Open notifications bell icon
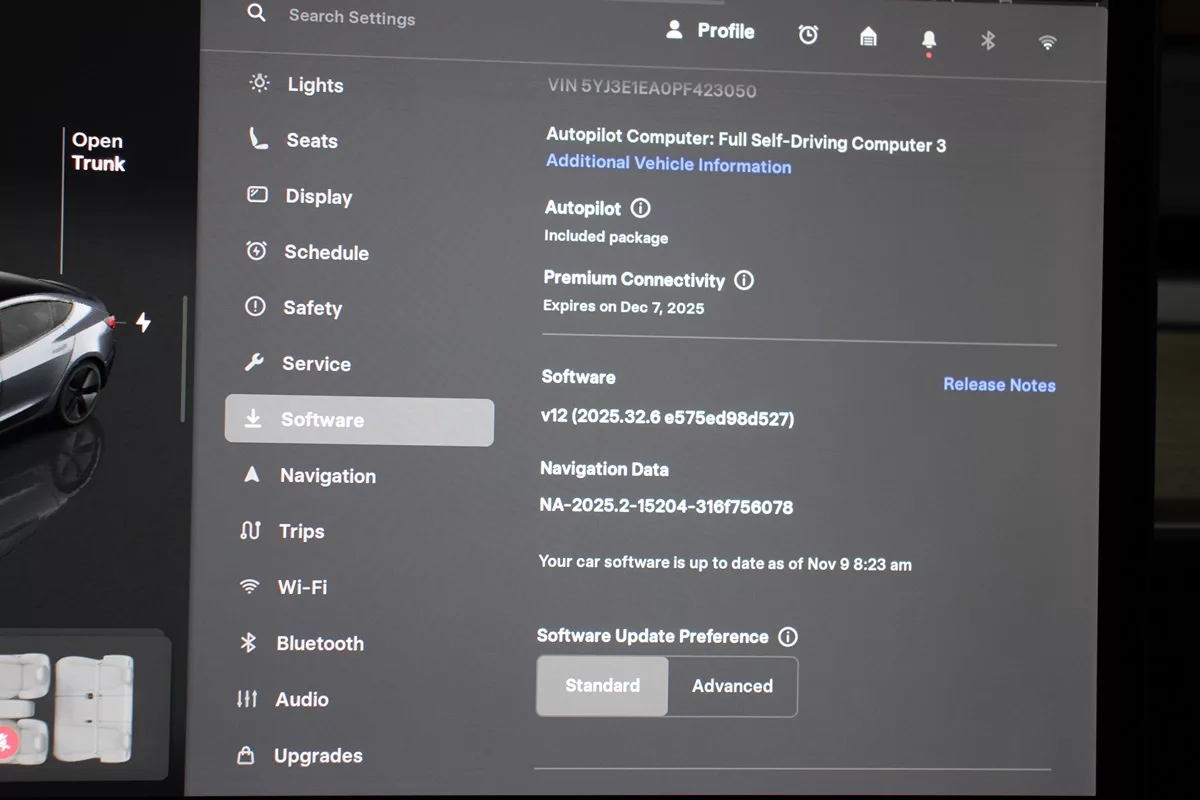The height and width of the screenshot is (800, 1200). [929, 40]
